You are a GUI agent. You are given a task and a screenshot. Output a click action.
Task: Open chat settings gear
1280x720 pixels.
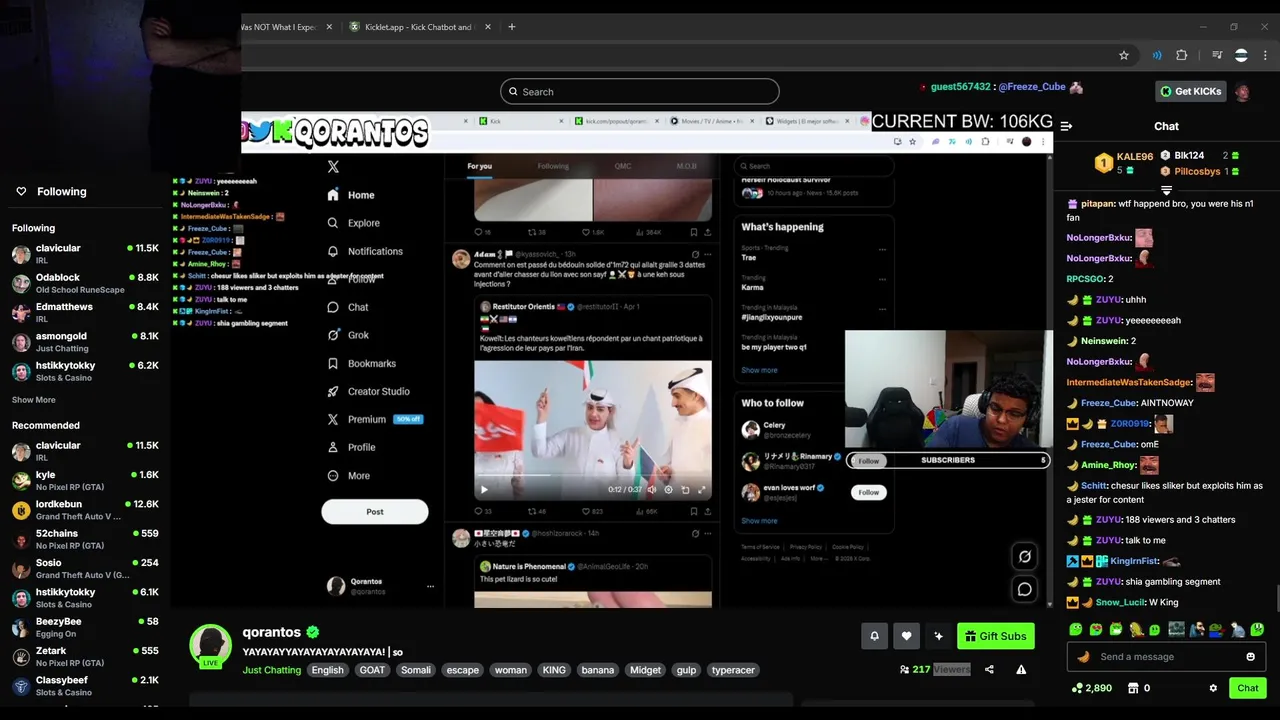click(1213, 688)
